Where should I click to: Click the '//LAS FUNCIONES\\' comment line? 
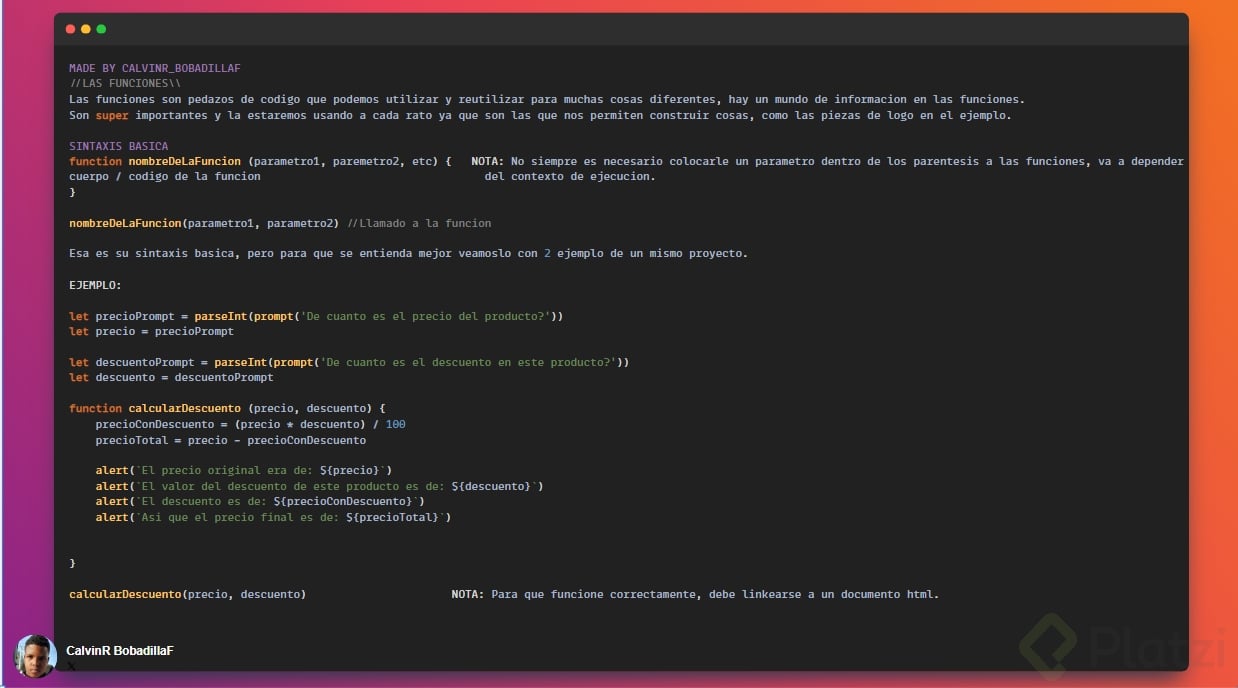point(125,84)
